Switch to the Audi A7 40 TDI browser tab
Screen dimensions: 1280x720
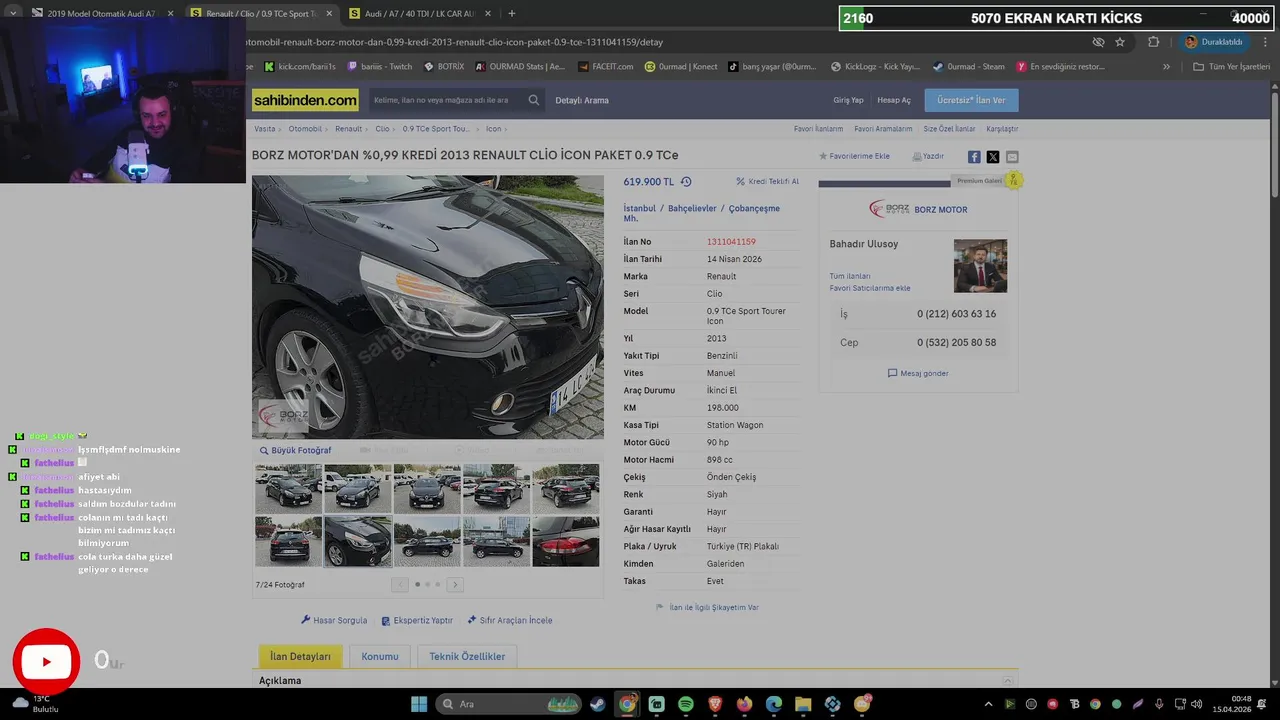coord(420,14)
